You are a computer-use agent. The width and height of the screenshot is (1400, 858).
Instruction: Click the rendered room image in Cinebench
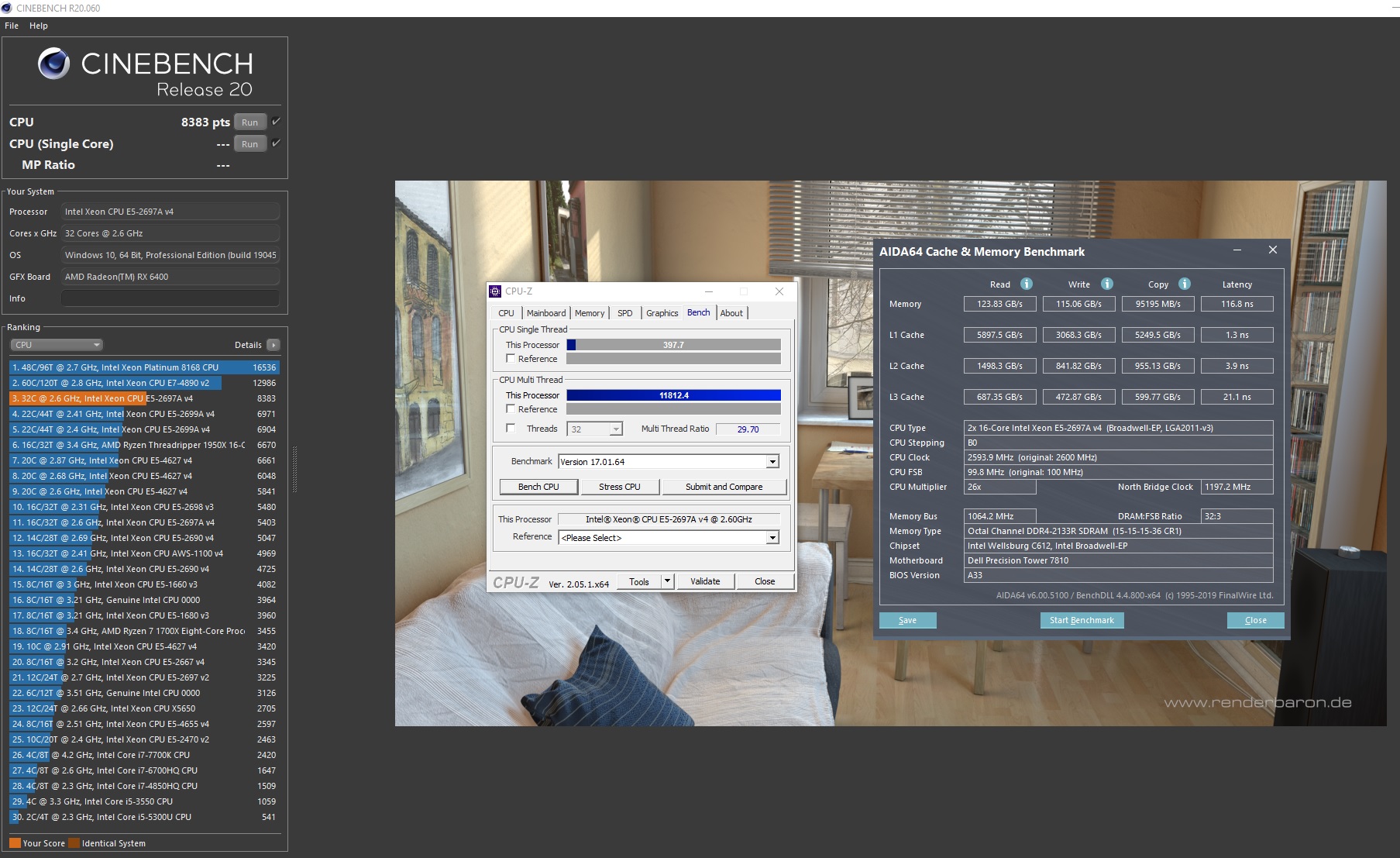click(x=890, y=453)
